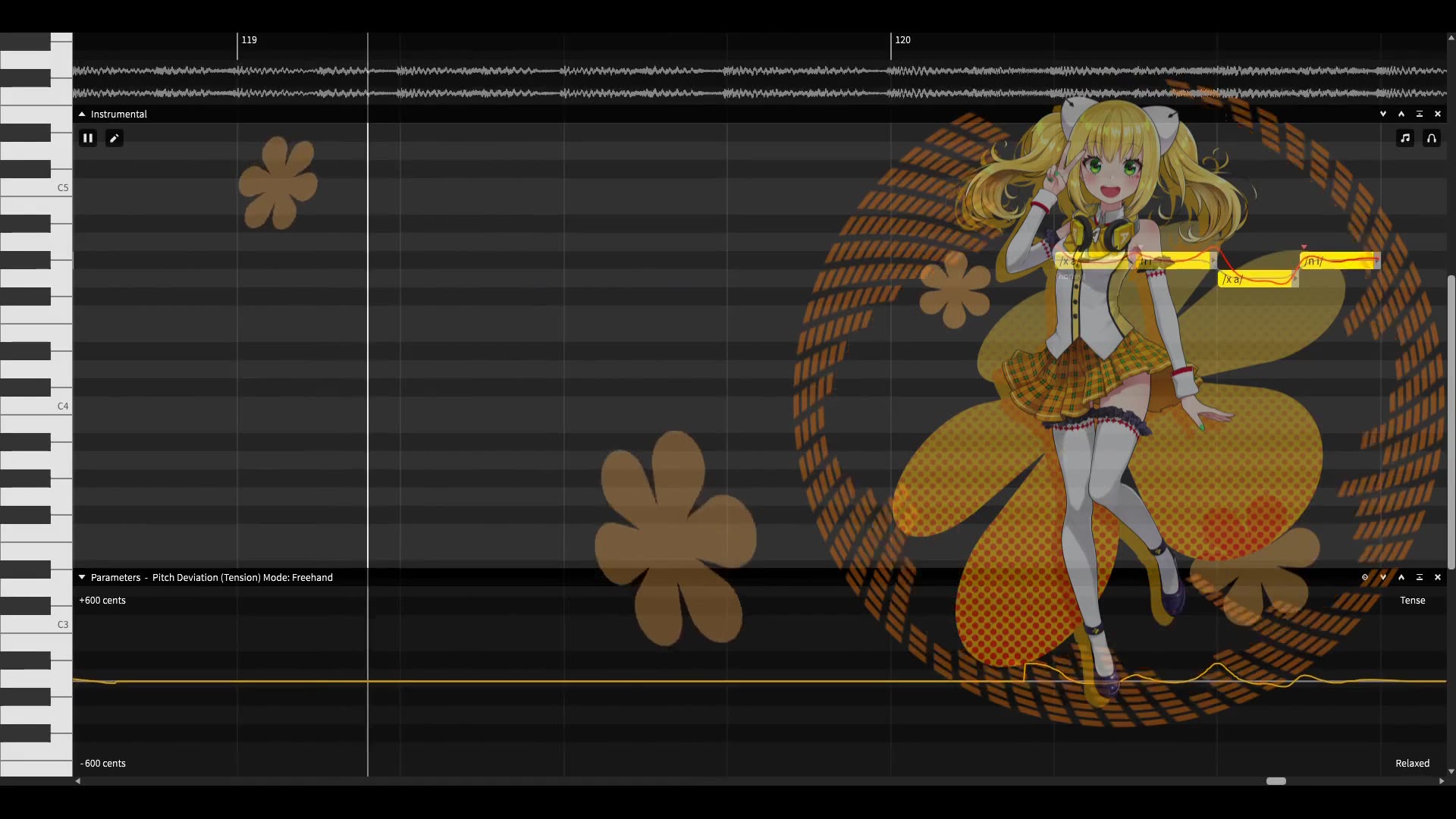This screenshot has height=819, width=1456.
Task: Click measure 120 on the timeline ruler
Action: coord(902,40)
